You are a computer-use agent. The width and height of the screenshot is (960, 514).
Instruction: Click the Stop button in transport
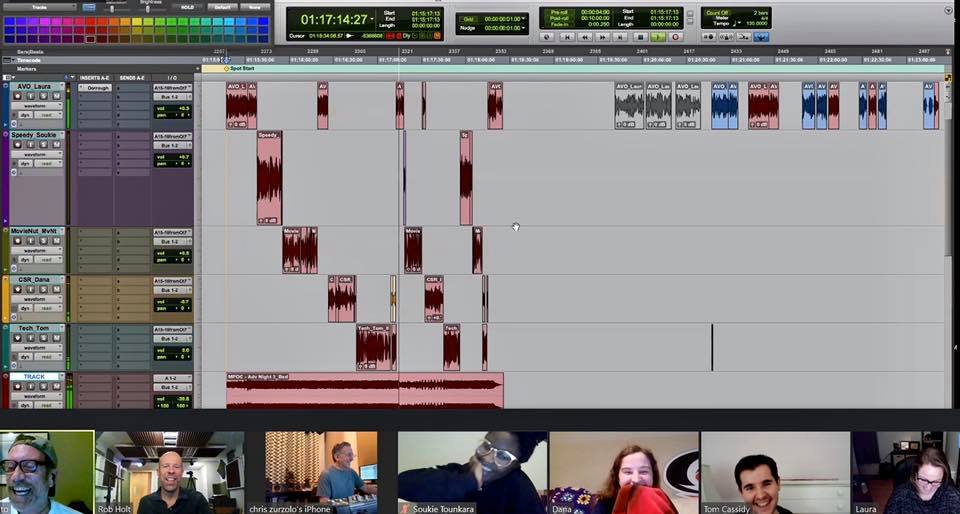(x=640, y=37)
